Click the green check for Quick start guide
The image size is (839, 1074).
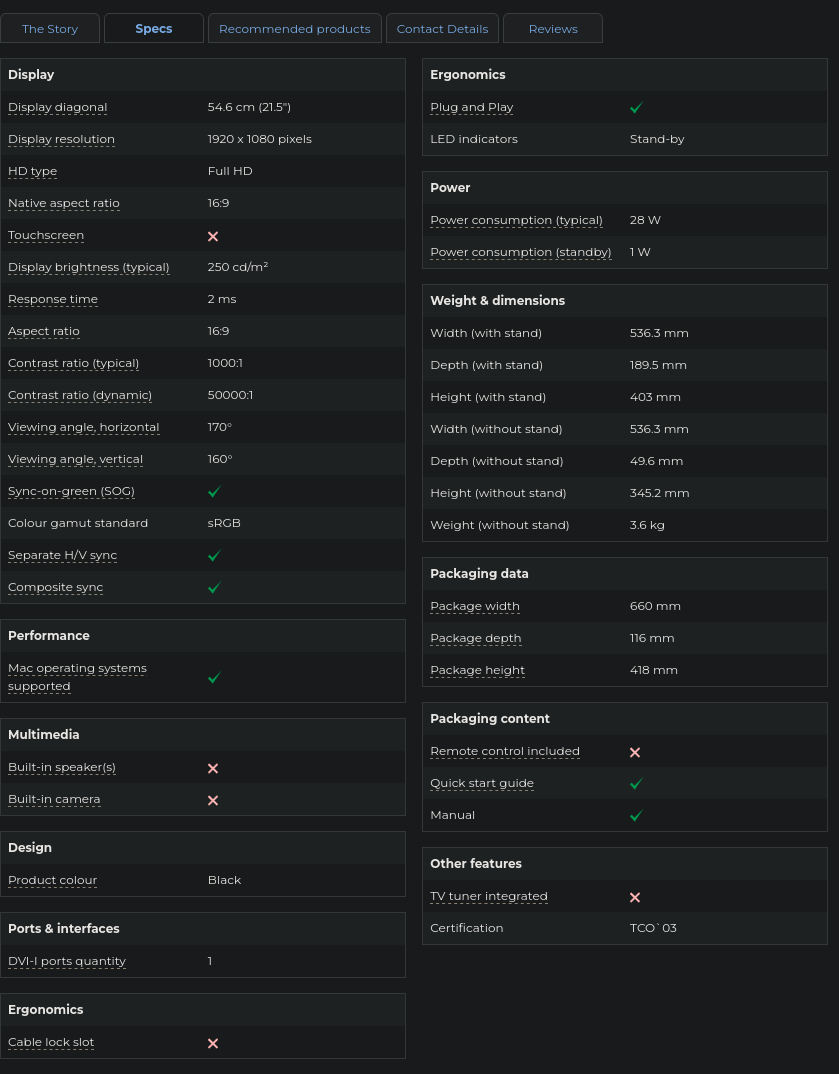point(636,784)
